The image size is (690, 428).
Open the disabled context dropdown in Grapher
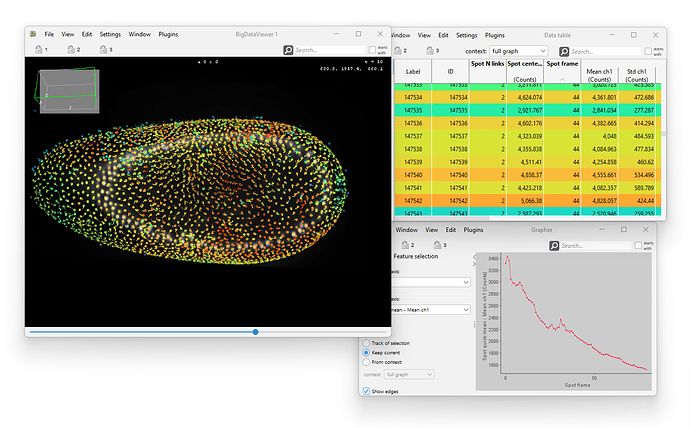coord(410,374)
